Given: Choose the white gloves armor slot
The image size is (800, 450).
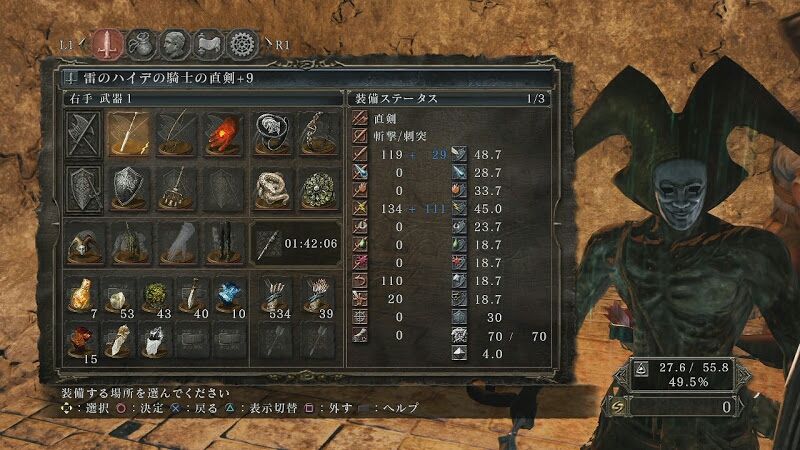Looking at the screenshot, I should 176,243.
